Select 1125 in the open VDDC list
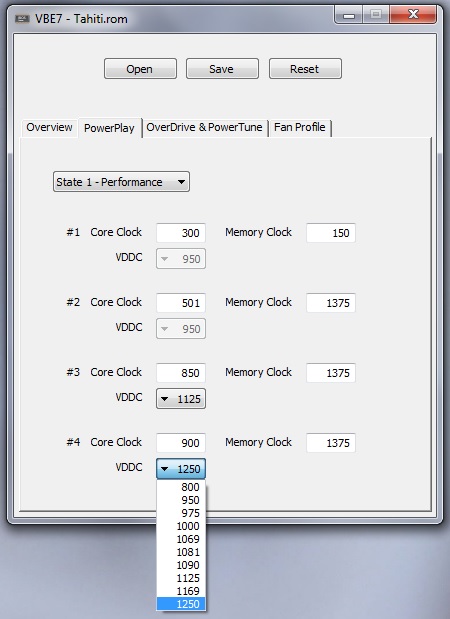This screenshot has width=450, height=619. click(x=181, y=578)
